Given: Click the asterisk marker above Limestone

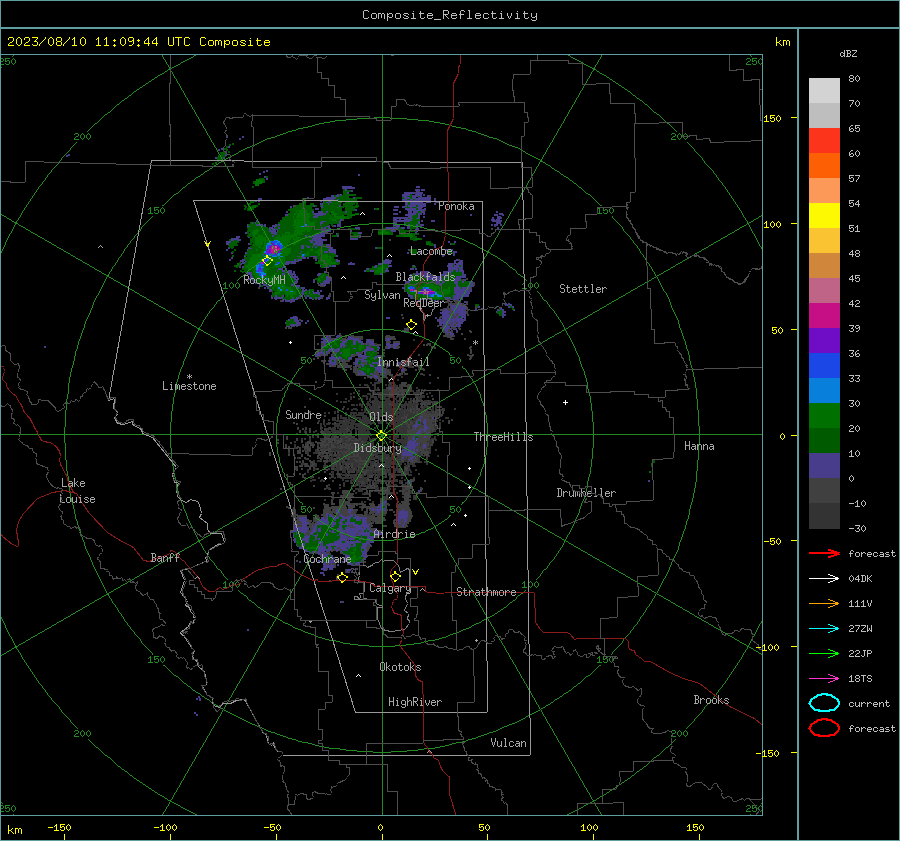Looking at the screenshot, I should (189, 377).
